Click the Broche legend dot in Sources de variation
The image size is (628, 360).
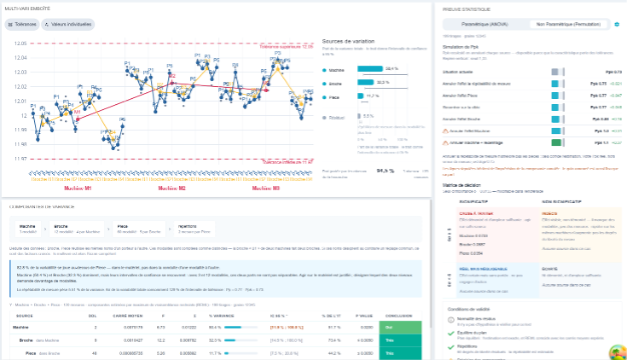[x=324, y=84]
